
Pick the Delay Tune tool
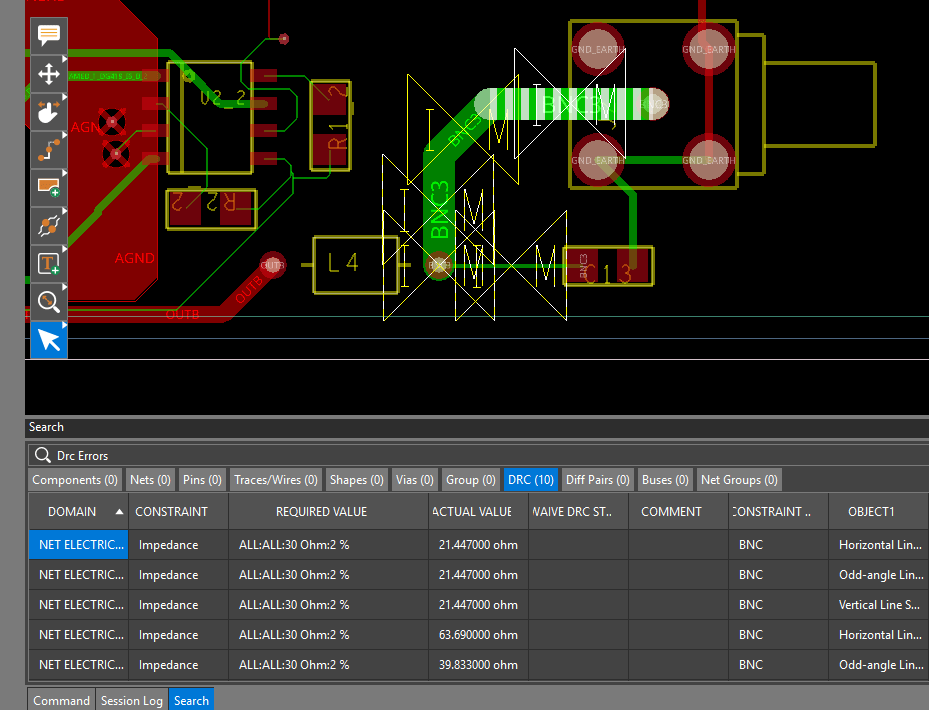pyautogui.click(x=48, y=225)
